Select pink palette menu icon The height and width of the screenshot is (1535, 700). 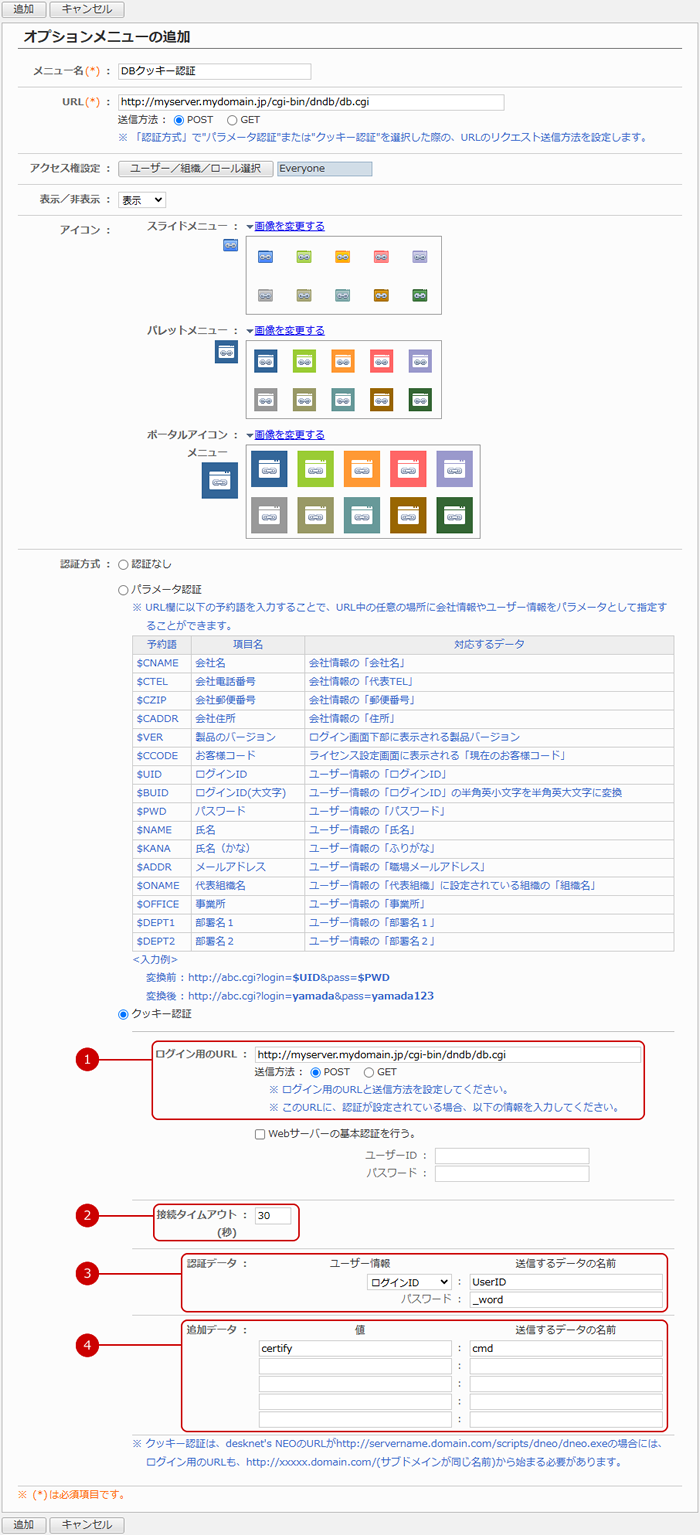point(381,360)
